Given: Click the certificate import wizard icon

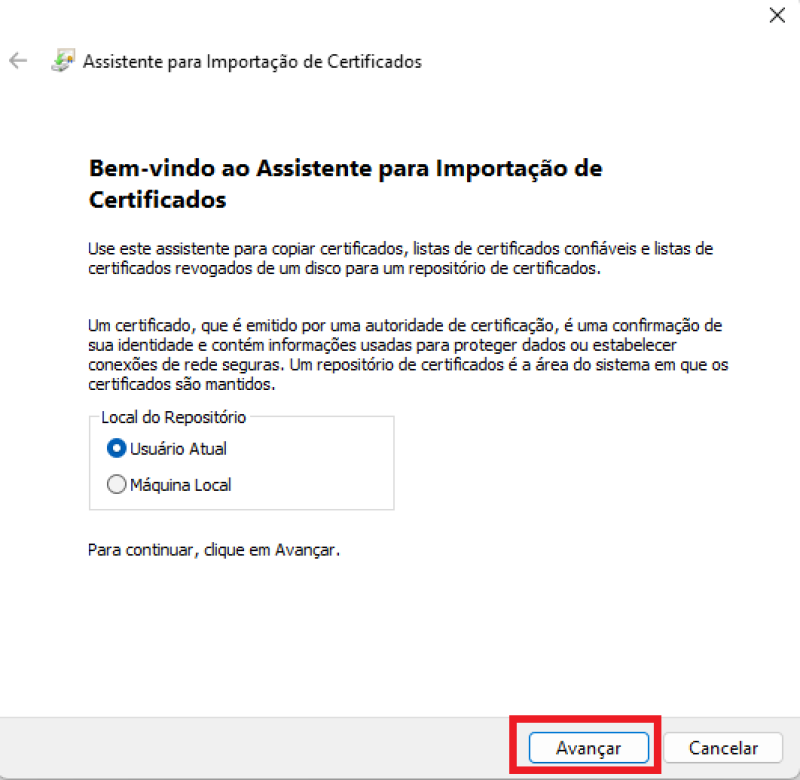Looking at the screenshot, I should pyautogui.click(x=63, y=61).
